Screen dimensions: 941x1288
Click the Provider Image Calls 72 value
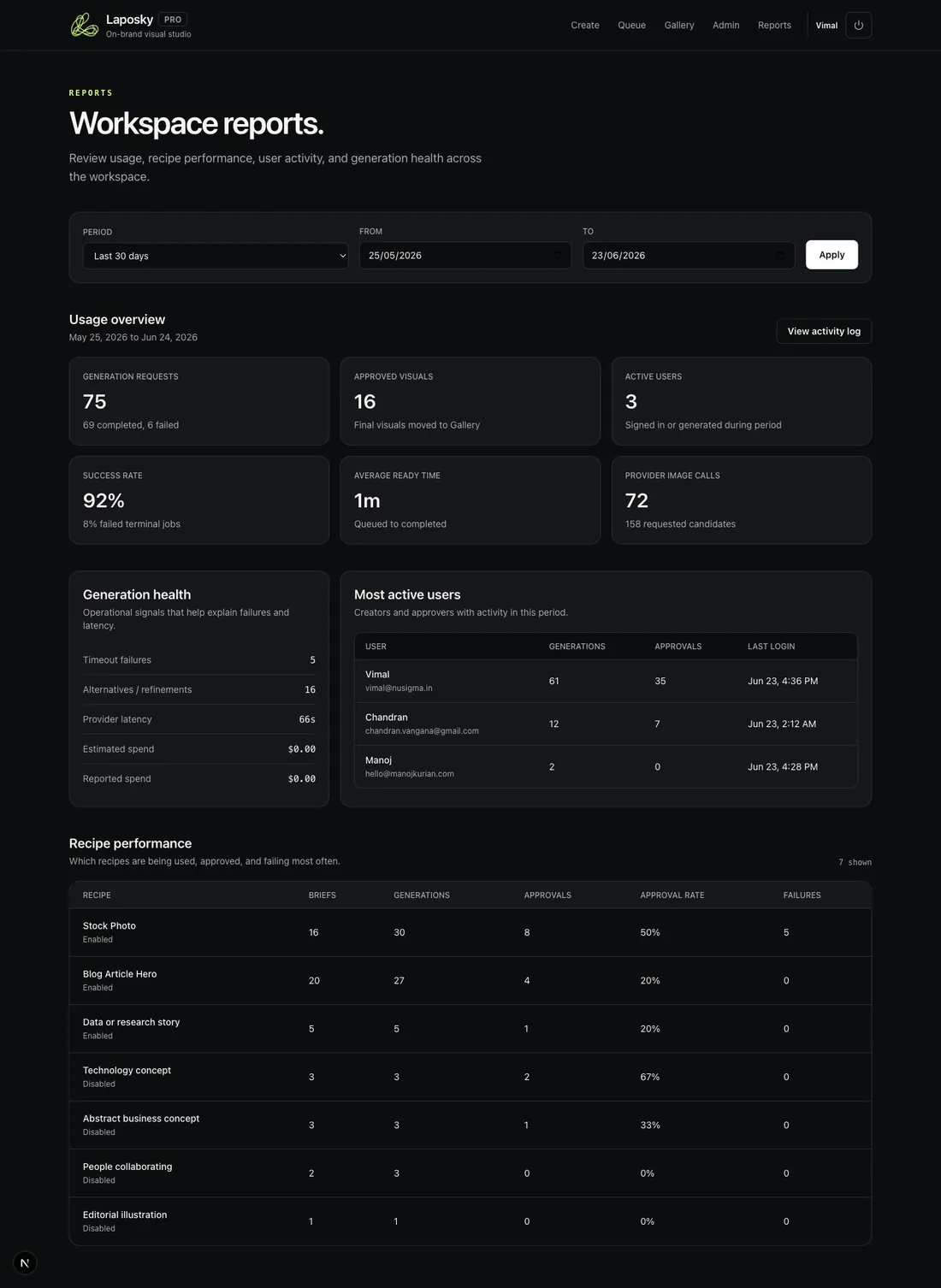coord(636,500)
